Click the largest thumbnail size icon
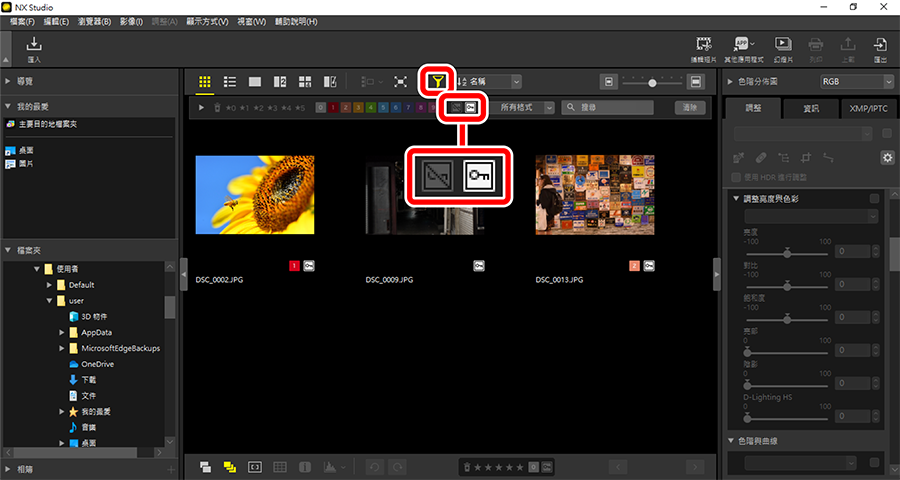The height and width of the screenshot is (480, 900). click(x=696, y=82)
